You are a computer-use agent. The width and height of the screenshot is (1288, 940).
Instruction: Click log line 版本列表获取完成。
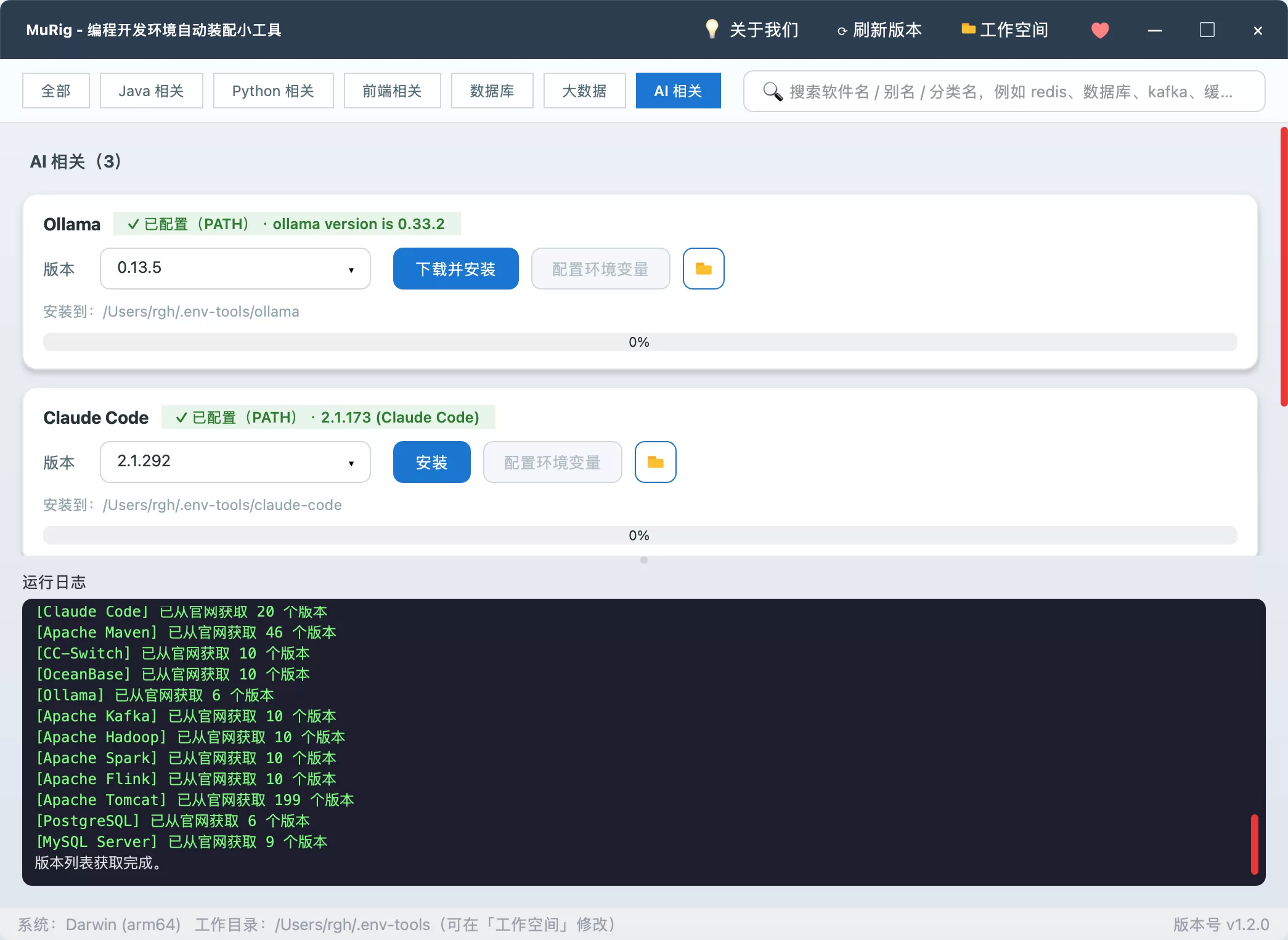(x=98, y=862)
